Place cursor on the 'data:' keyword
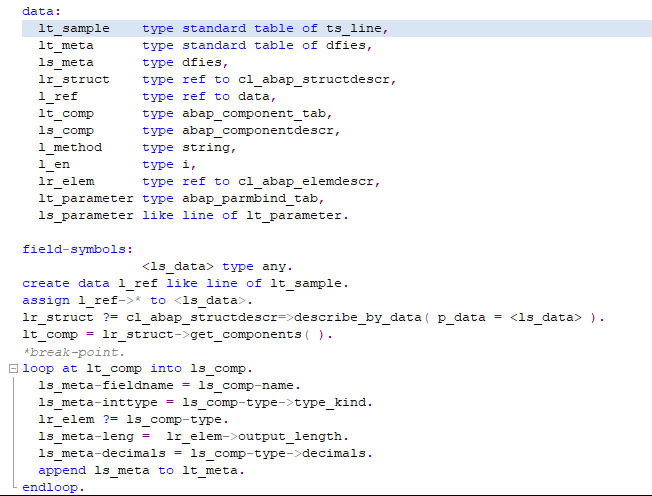The image size is (652, 496). click(x=41, y=11)
